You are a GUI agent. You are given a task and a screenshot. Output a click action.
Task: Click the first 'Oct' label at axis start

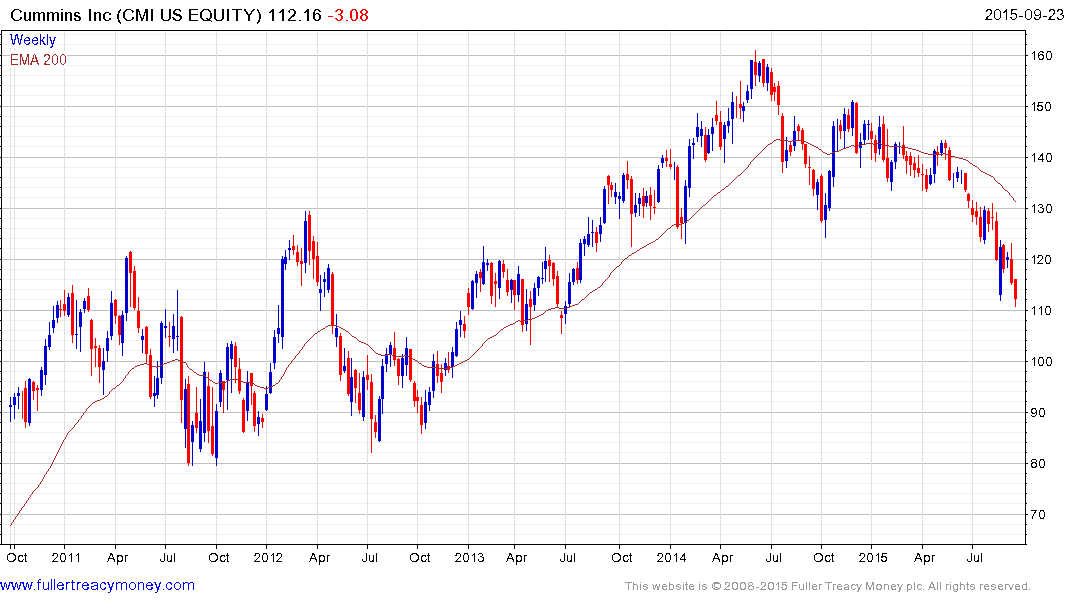[x=17, y=557]
